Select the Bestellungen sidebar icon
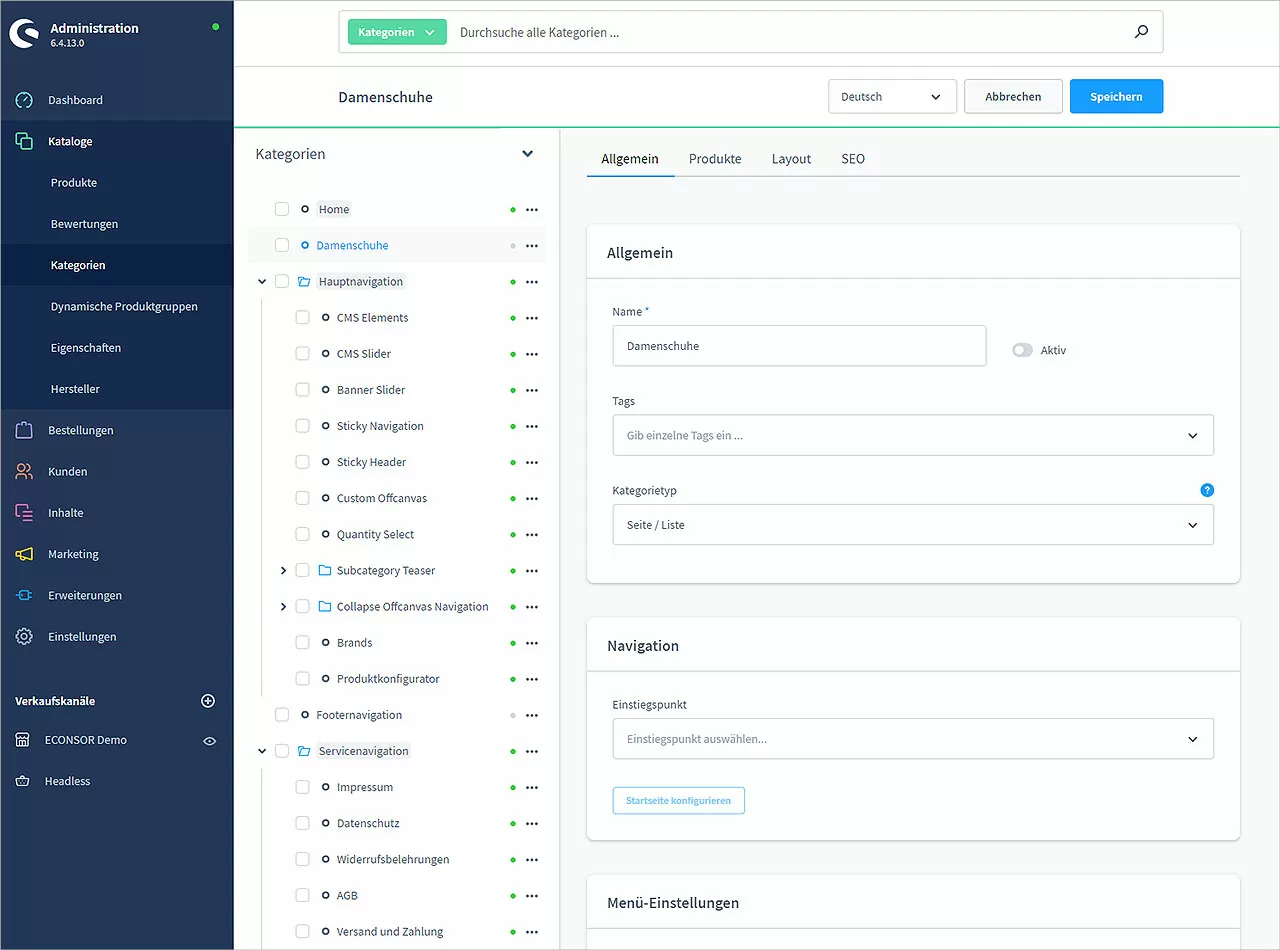 pyautogui.click(x=23, y=430)
